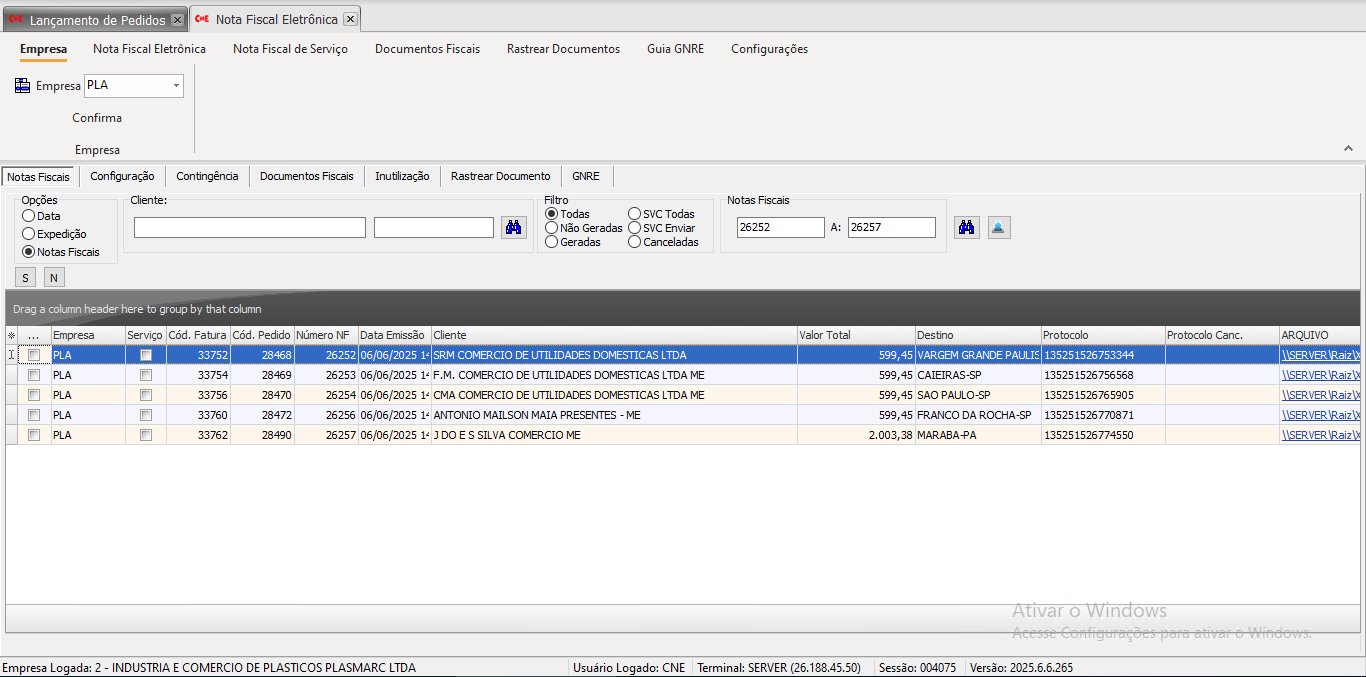Open the Guia GNRE ribbon menu
This screenshot has height=677, width=1366.
click(x=675, y=49)
